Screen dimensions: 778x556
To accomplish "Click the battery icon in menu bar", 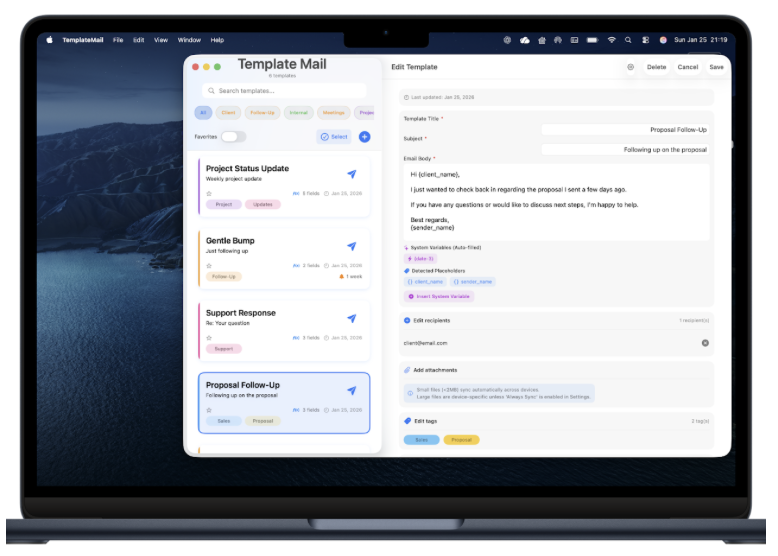I will pyautogui.click(x=592, y=40).
